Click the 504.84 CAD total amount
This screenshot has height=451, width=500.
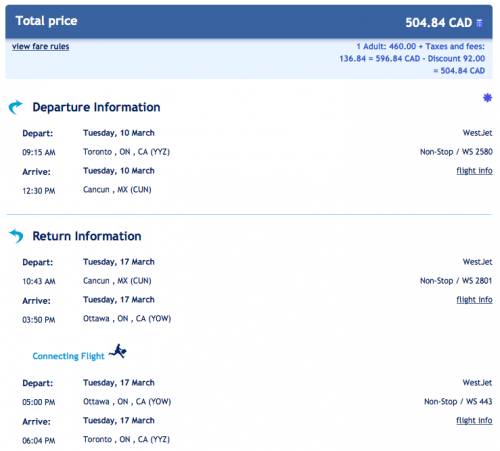coord(439,23)
